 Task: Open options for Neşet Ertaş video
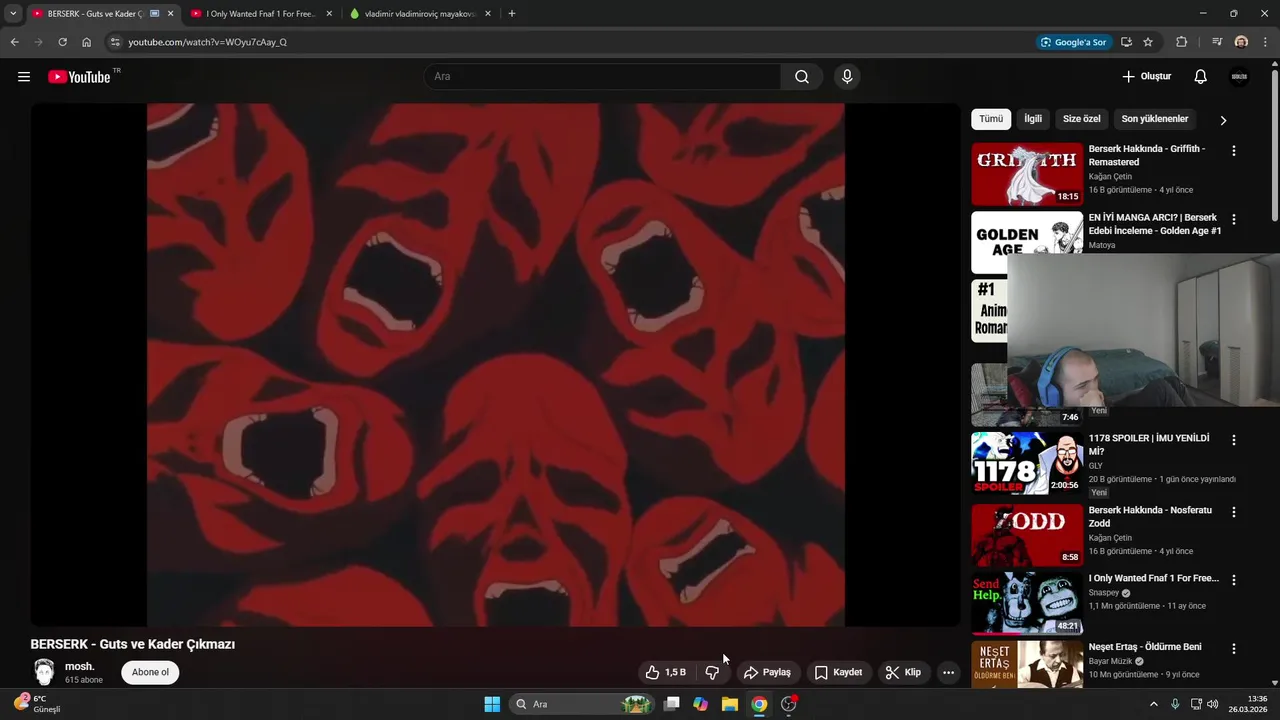[1233, 648]
